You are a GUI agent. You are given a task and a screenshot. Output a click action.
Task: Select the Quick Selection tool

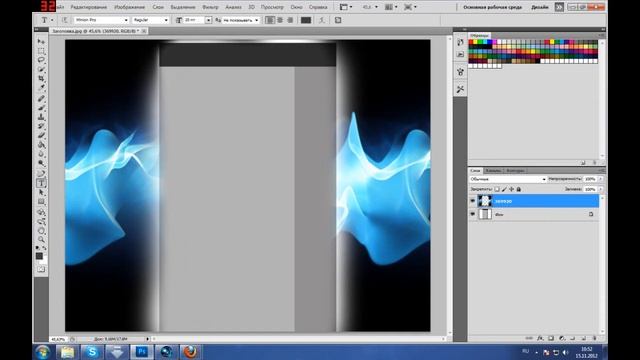(41, 69)
